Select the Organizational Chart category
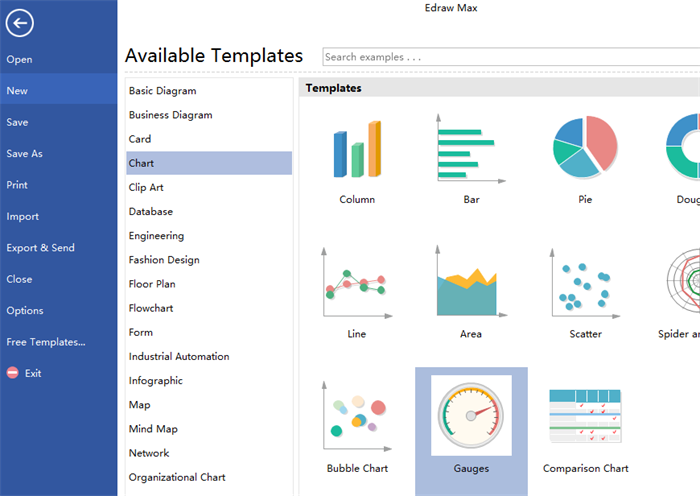 177,477
